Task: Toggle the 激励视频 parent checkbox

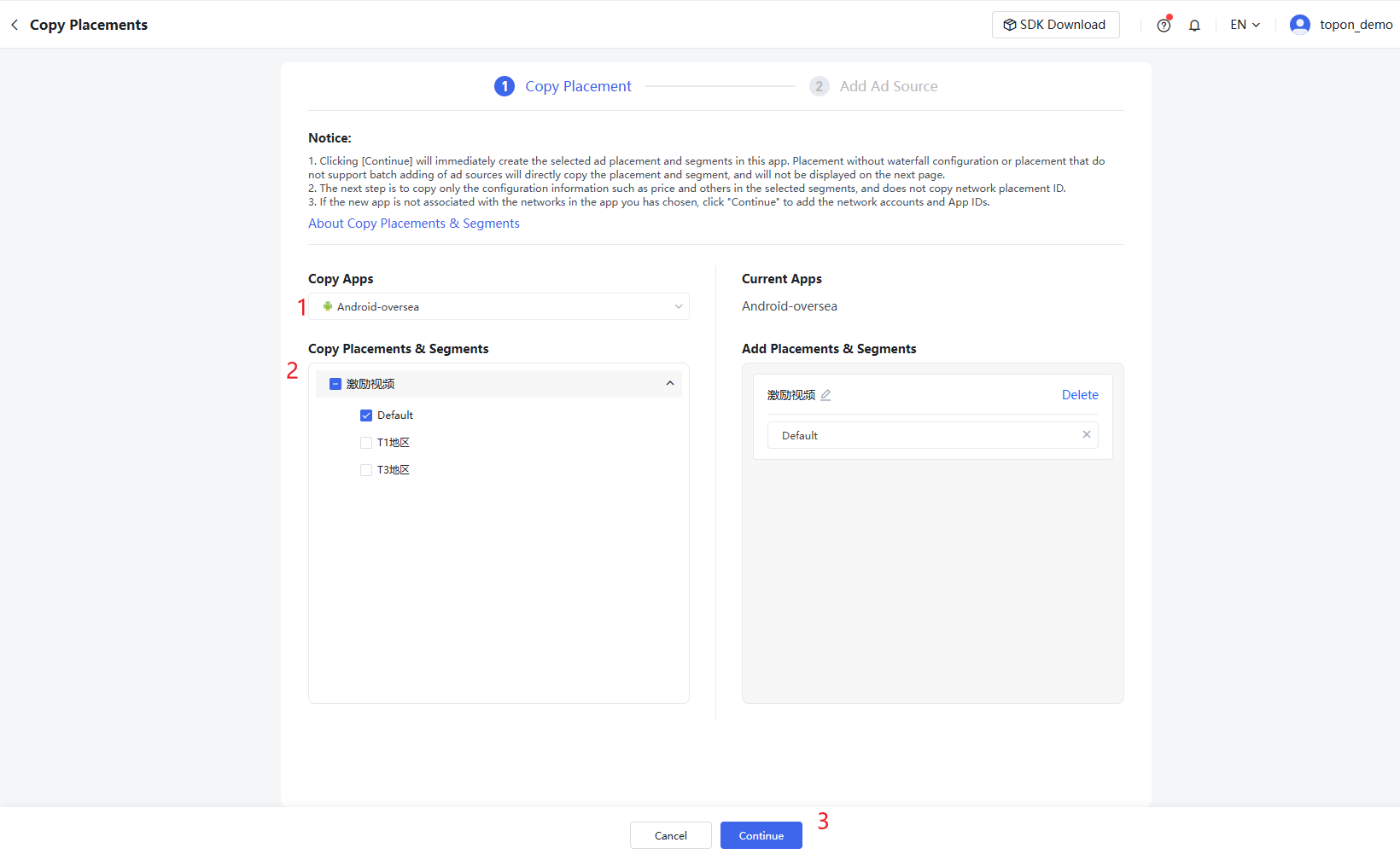Action: coord(335,383)
